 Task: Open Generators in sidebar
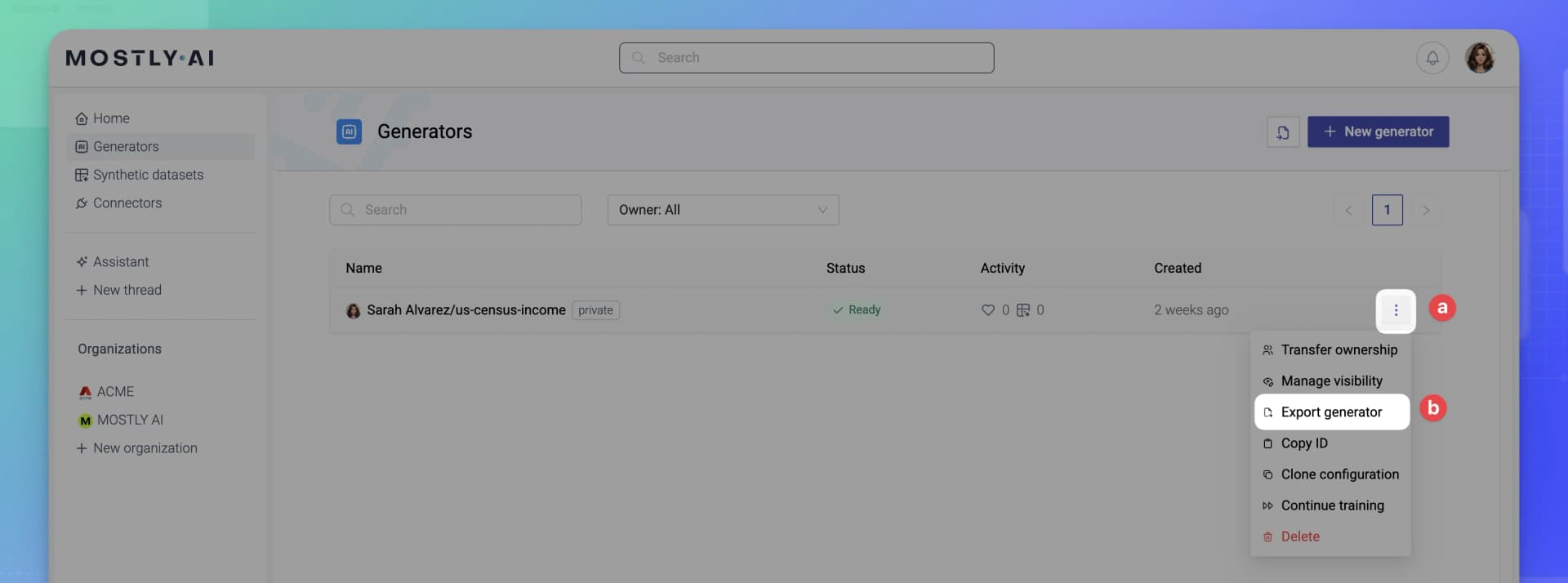[160, 147]
